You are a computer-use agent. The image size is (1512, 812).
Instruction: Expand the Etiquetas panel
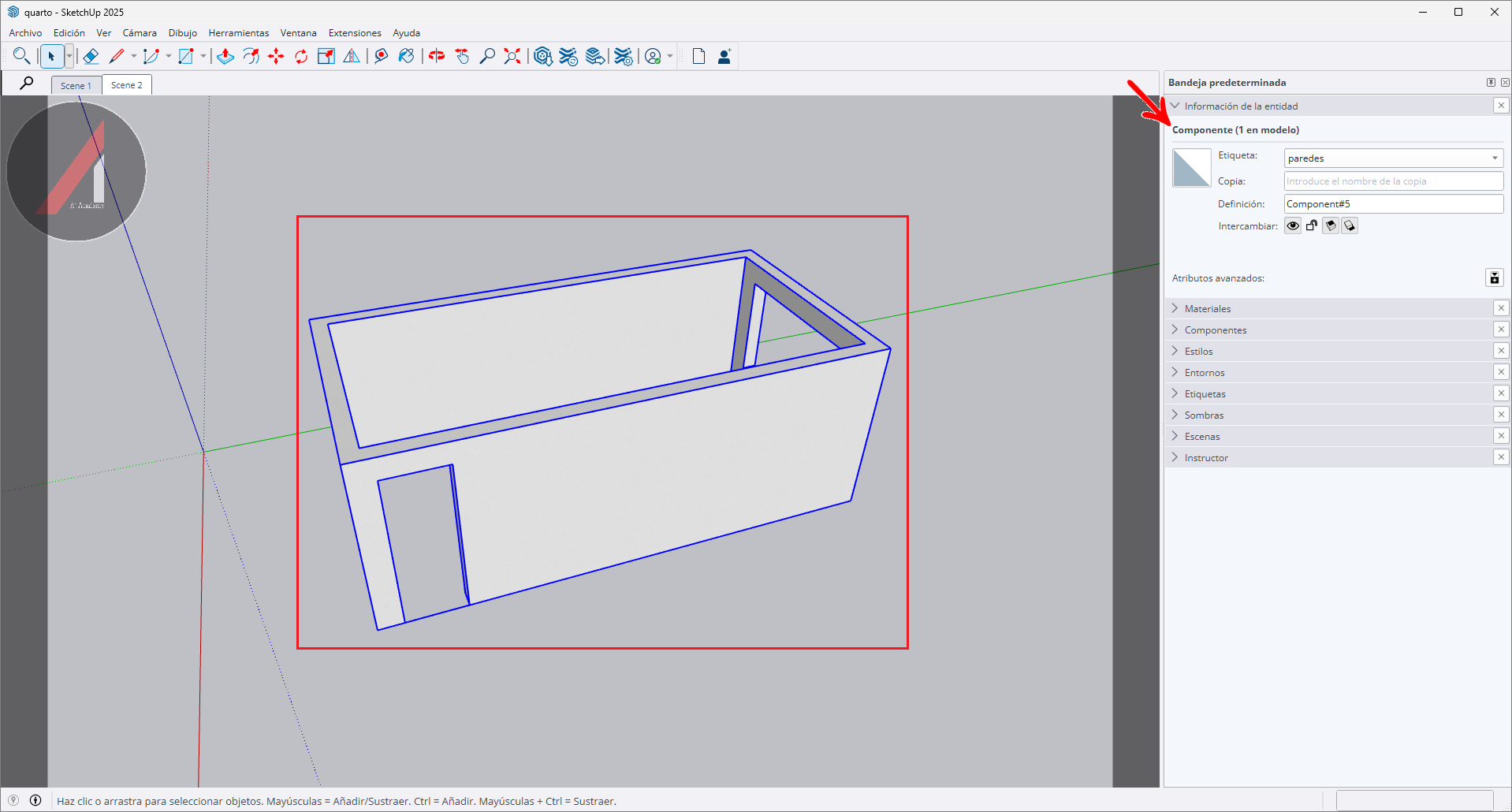[x=1175, y=393]
